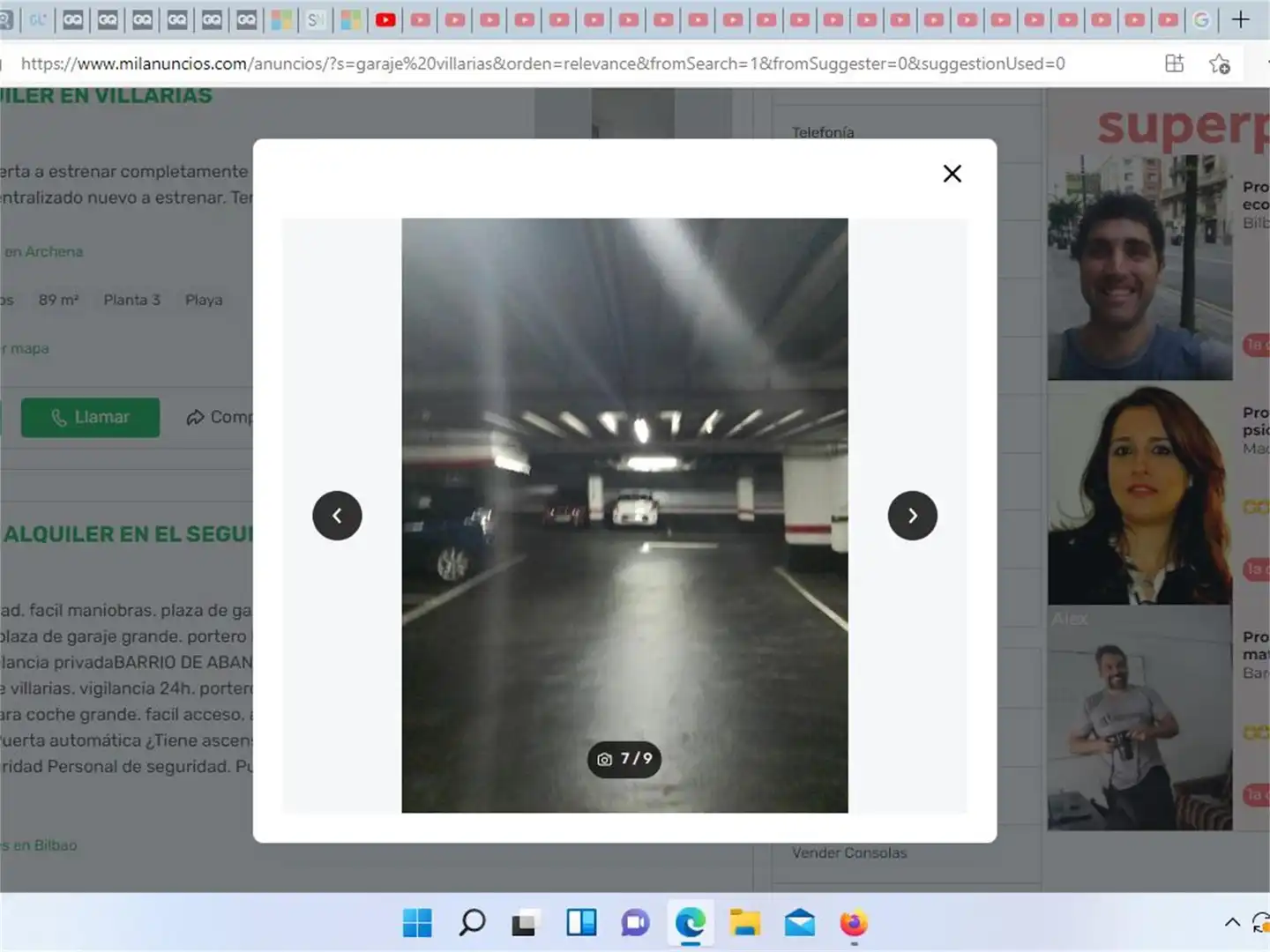This screenshot has width=1270, height=952.
Task: Switch to the grey S tab
Action: tap(315, 19)
